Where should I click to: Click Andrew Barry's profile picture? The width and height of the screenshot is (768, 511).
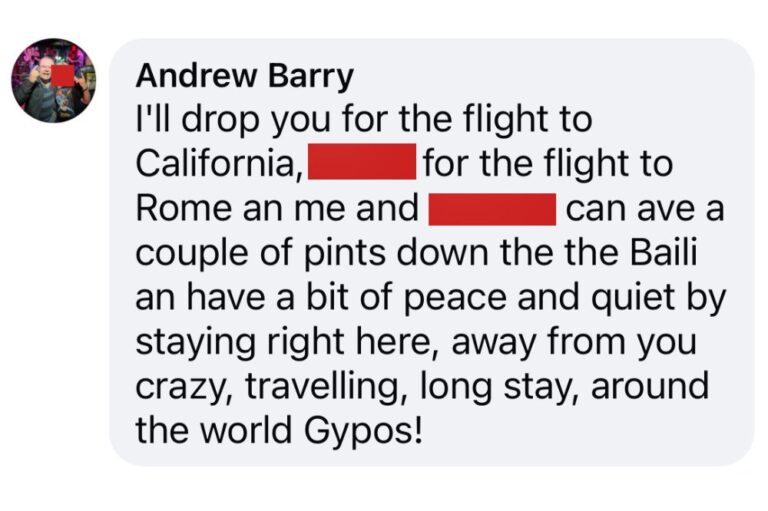click(x=53, y=81)
